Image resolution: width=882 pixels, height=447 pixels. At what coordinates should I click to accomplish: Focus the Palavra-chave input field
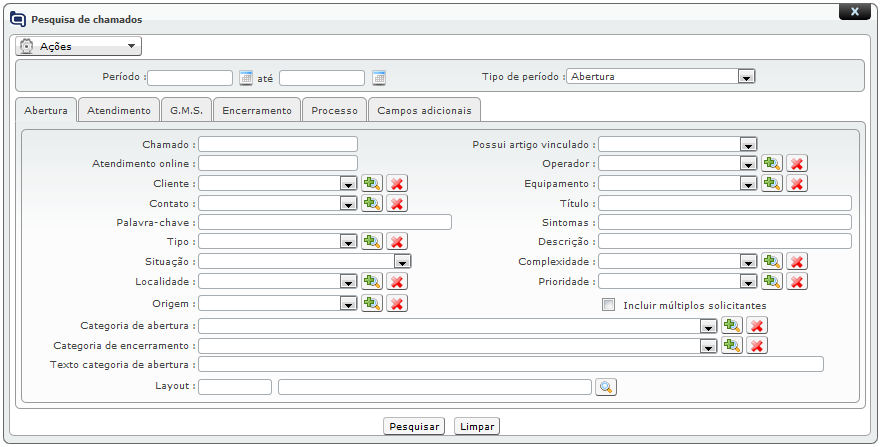tap(325, 222)
